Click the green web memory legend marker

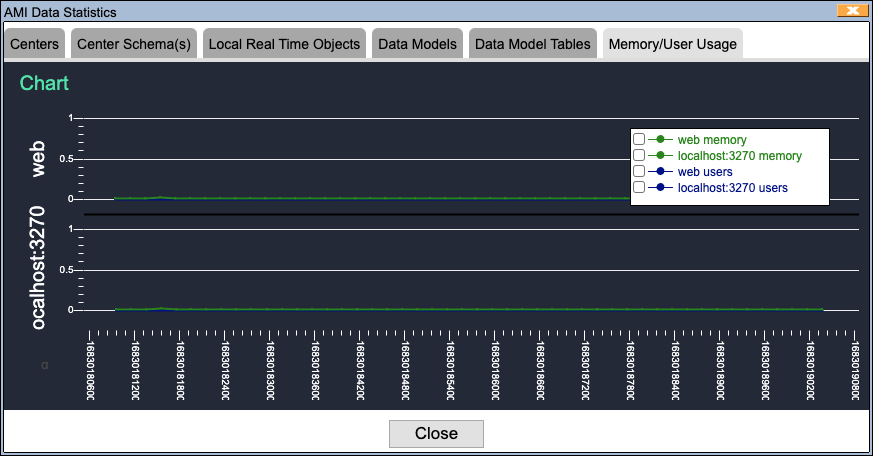[660, 140]
